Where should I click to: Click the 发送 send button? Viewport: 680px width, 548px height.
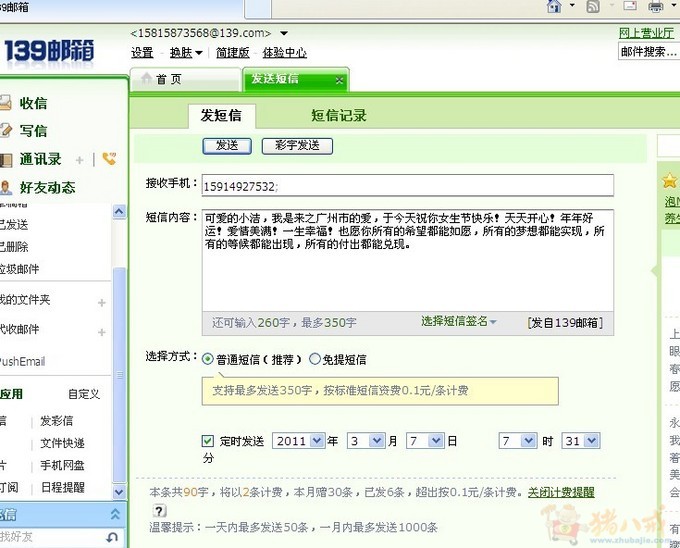click(x=227, y=146)
